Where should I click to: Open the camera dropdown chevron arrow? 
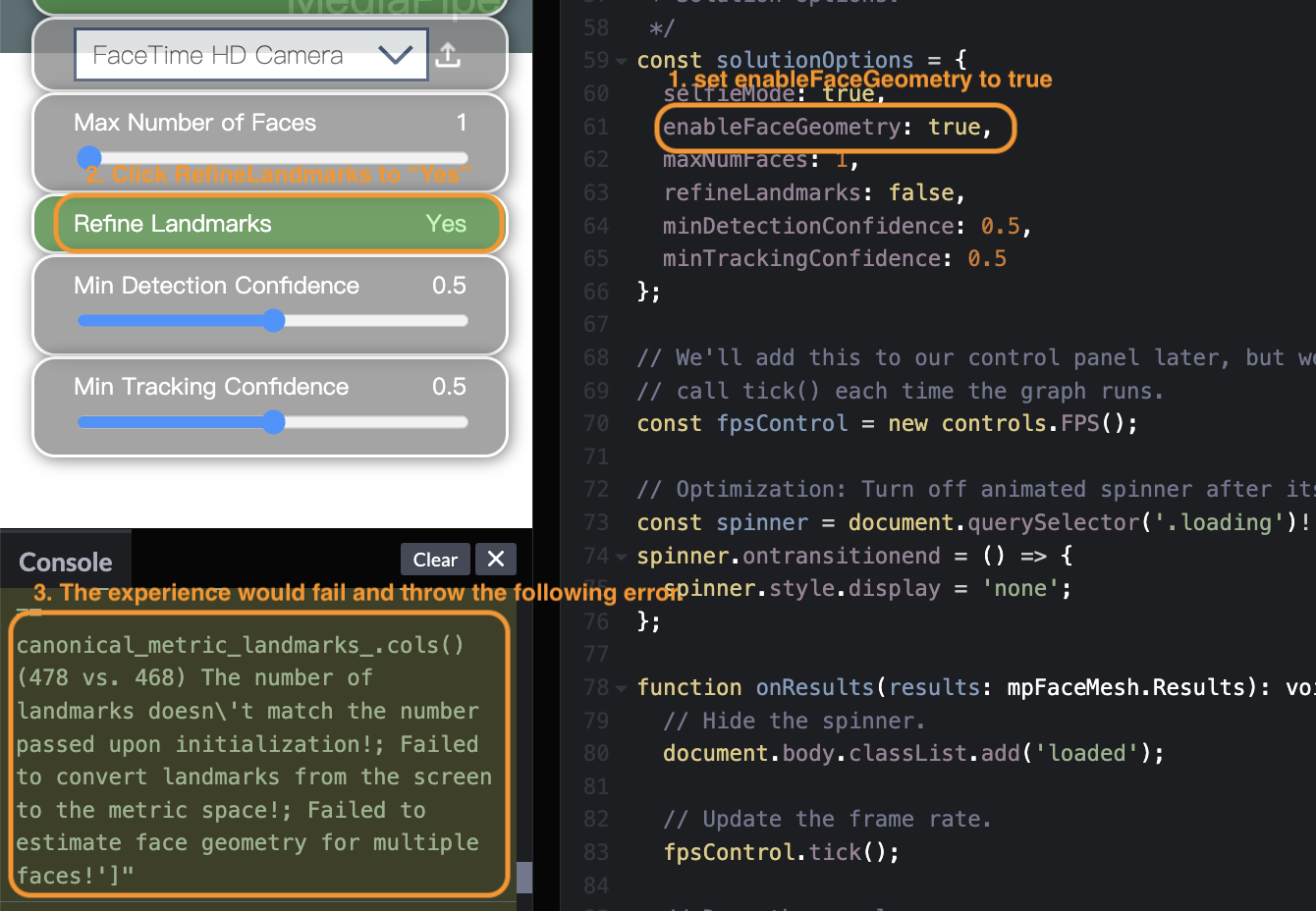click(x=397, y=55)
